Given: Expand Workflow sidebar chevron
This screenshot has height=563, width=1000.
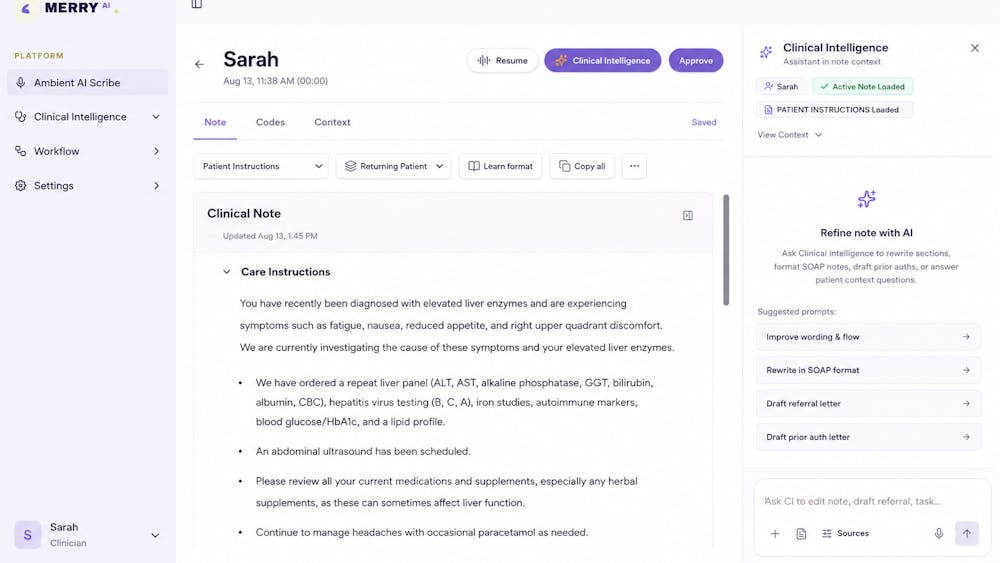Looking at the screenshot, I should (156, 152).
